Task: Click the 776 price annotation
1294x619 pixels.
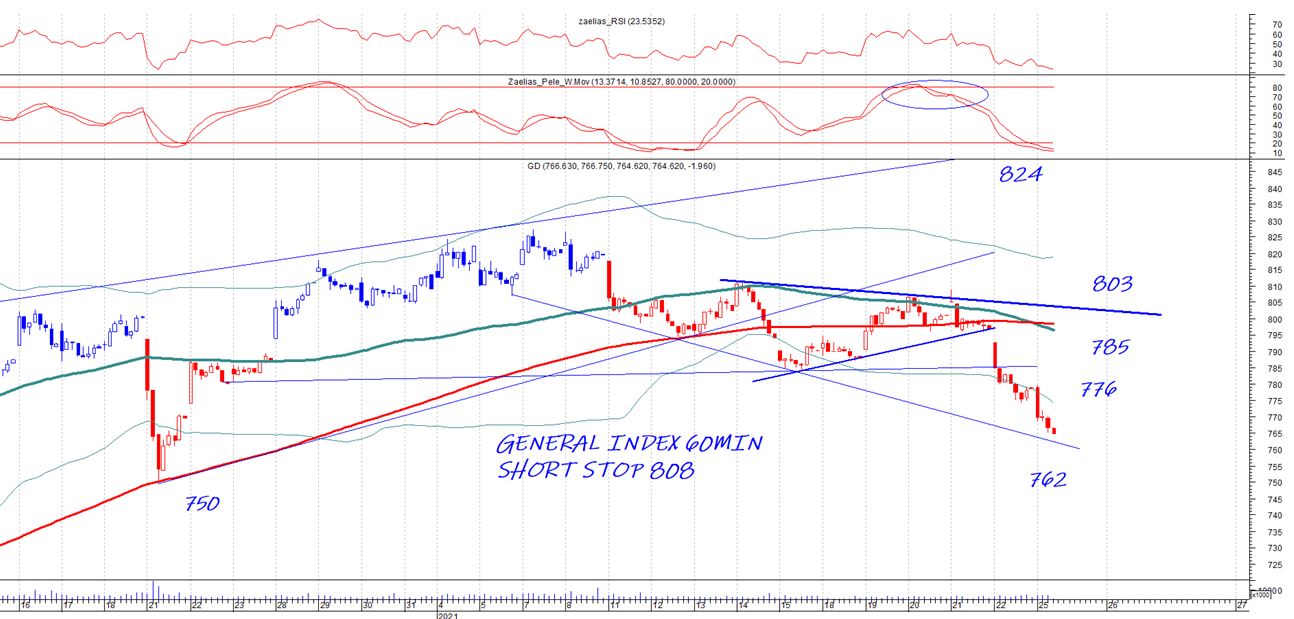Action: click(x=1098, y=389)
